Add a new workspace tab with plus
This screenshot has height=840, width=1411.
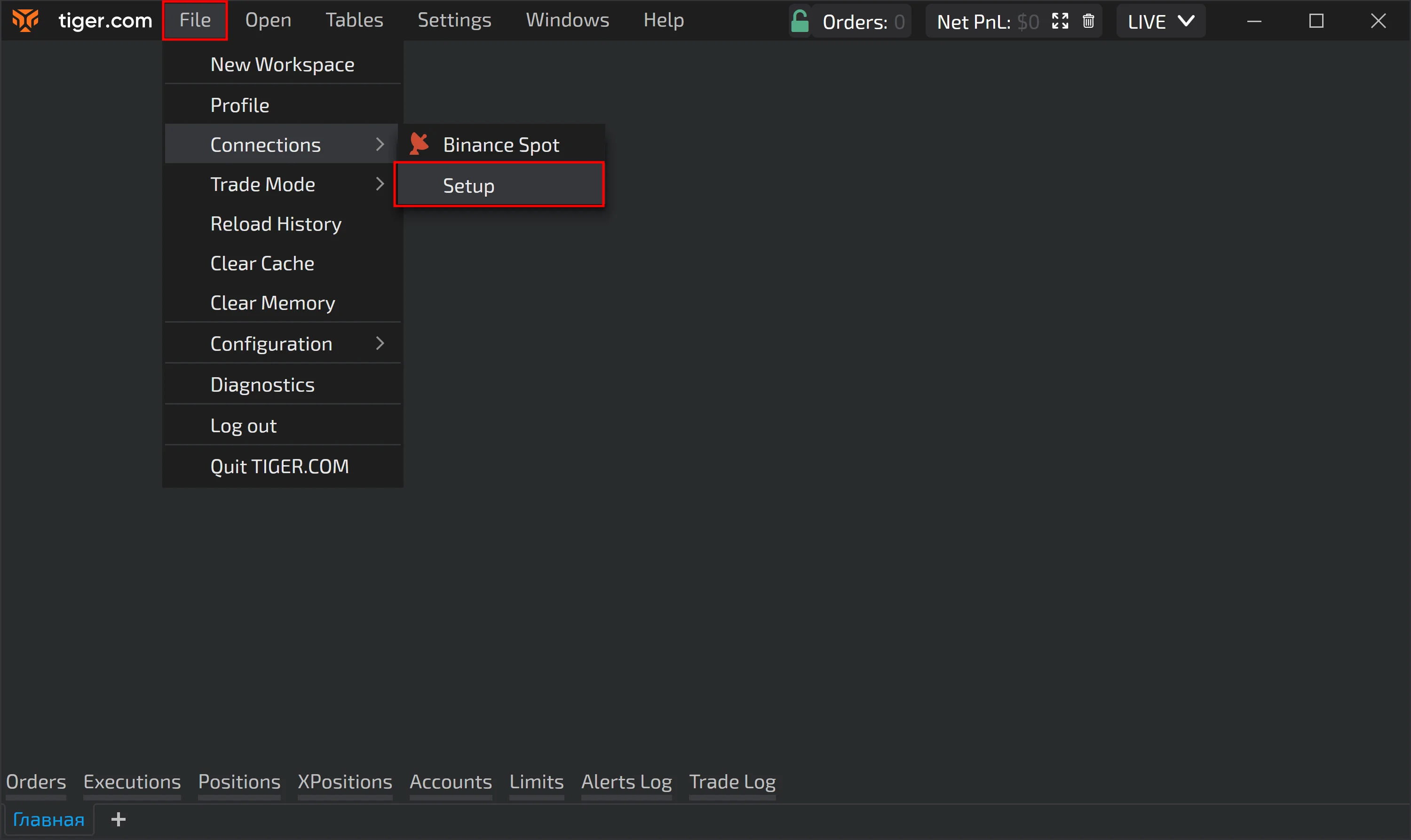pos(119,819)
